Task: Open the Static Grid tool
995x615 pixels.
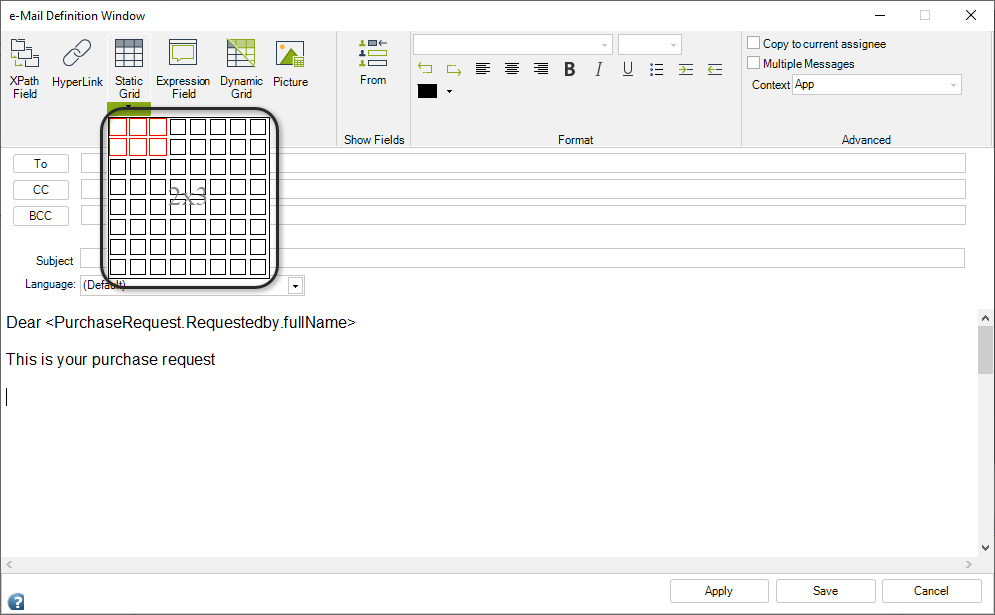Action: click(x=129, y=69)
